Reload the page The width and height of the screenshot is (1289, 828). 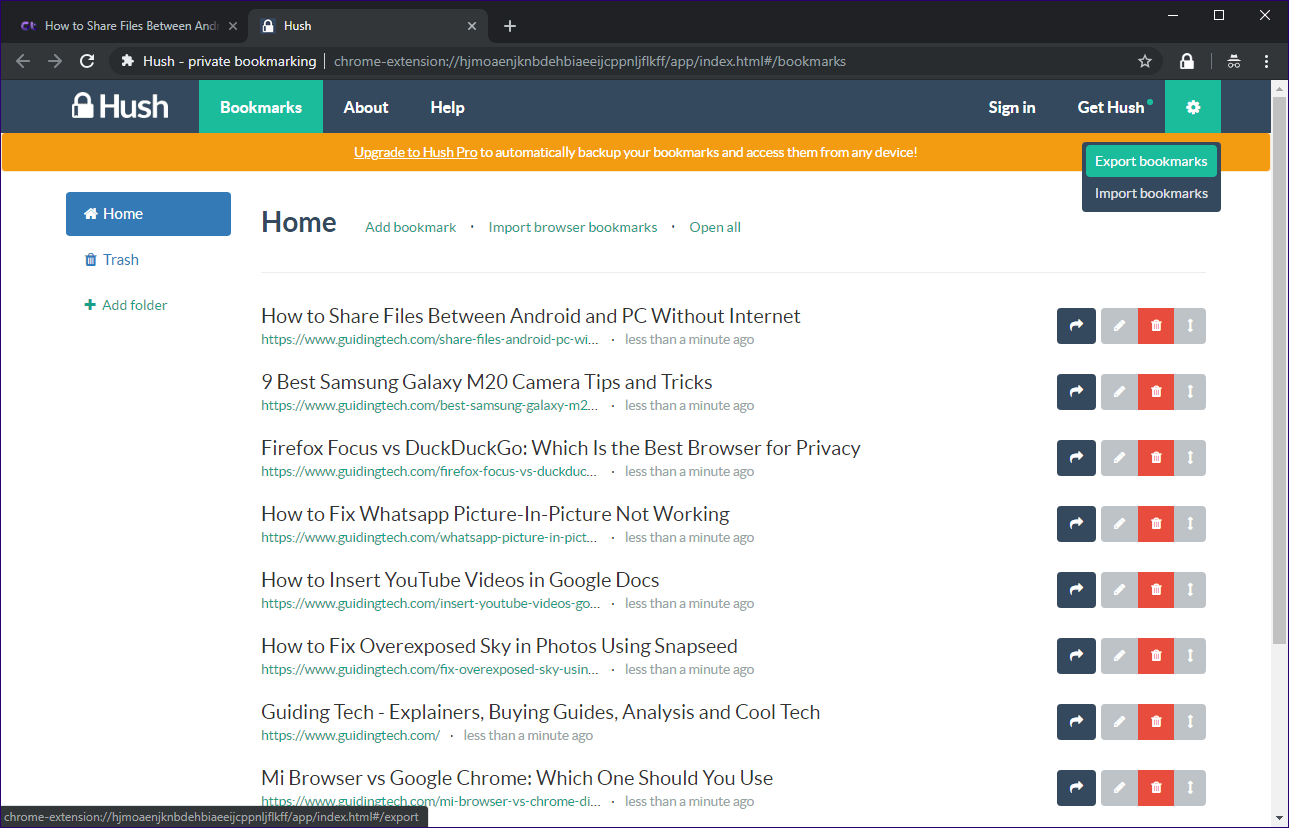(x=87, y=61)
